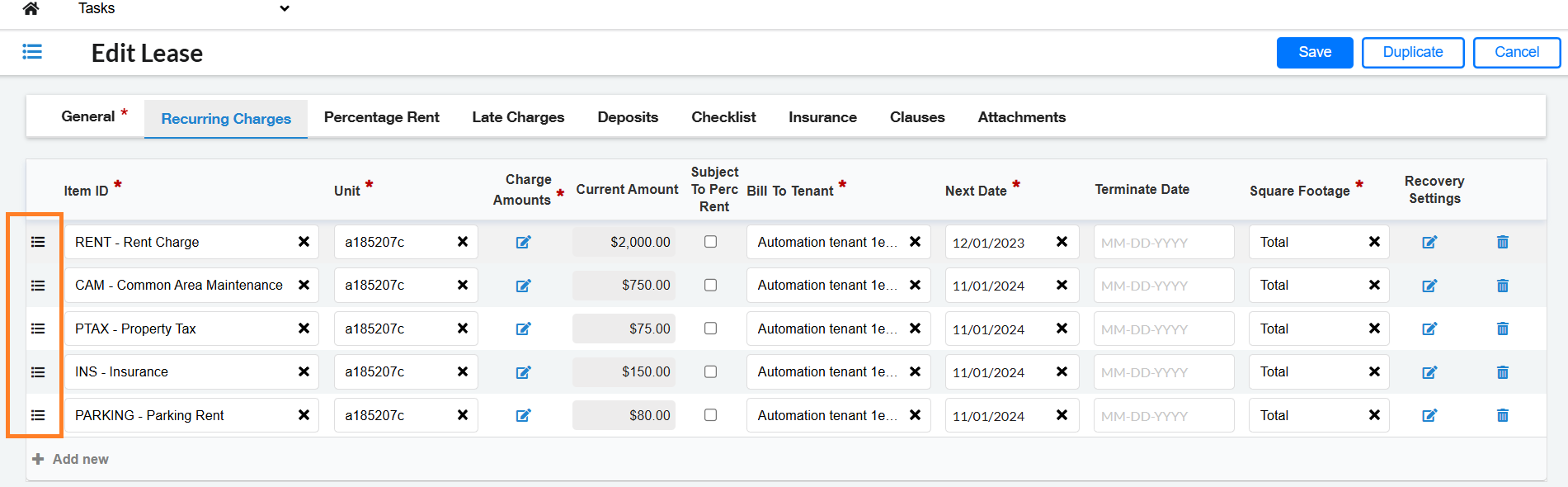Edit charge amounts for INS row
The image size is (1568, 487).
(x=523, y=372)
